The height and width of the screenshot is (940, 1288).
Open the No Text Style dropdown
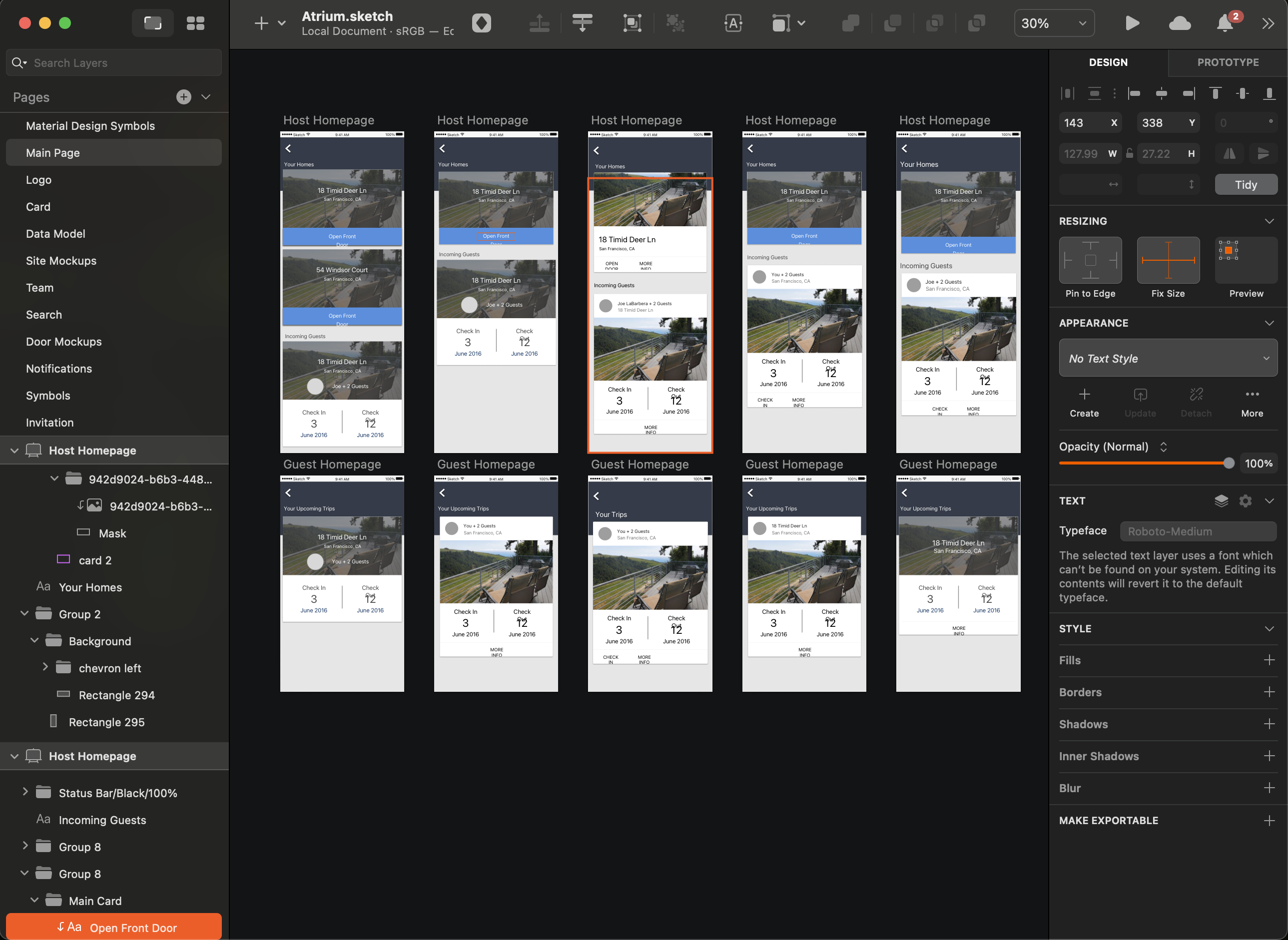[1168, 358]
